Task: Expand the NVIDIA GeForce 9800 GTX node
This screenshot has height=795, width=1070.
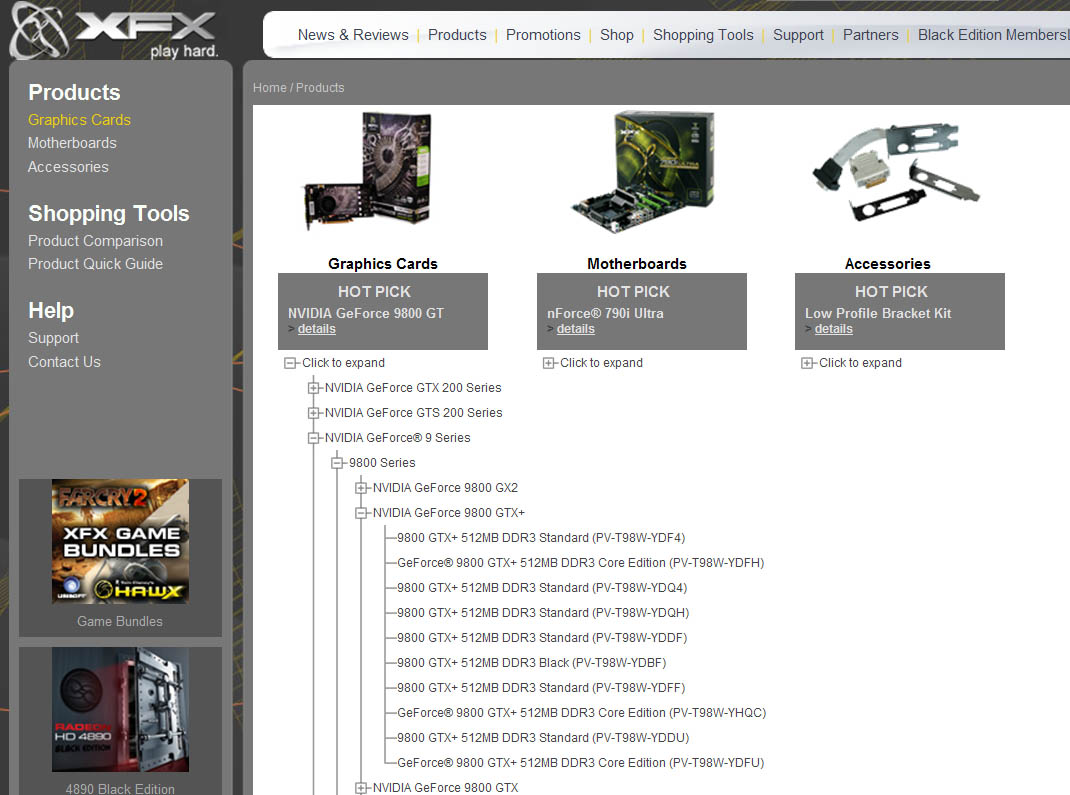Action: pyautogui.click(x=361, y=788)
